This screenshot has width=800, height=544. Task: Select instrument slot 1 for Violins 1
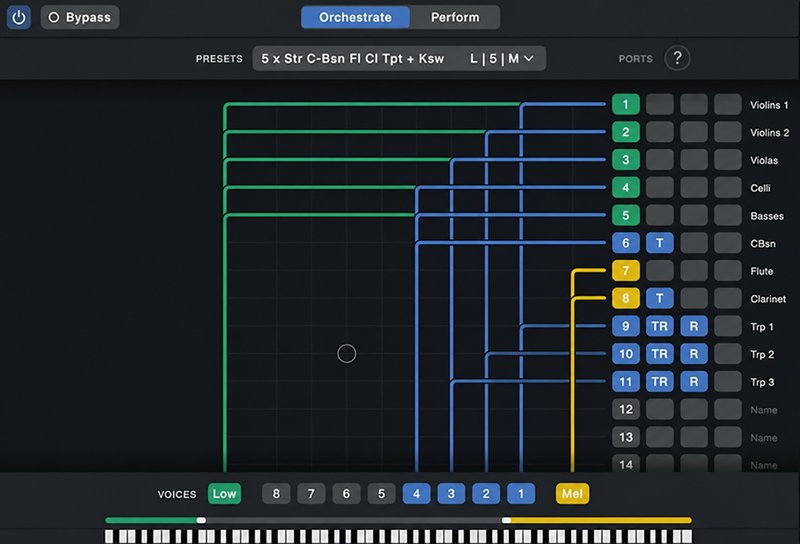click(x=626, y=105)
